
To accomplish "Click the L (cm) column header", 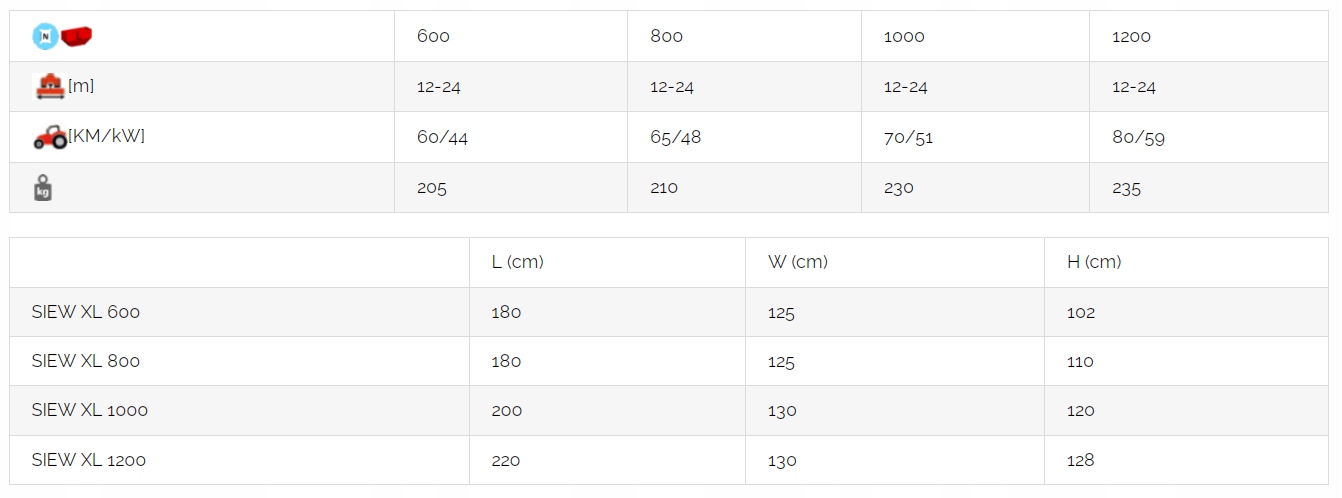I will pos(517,262).
